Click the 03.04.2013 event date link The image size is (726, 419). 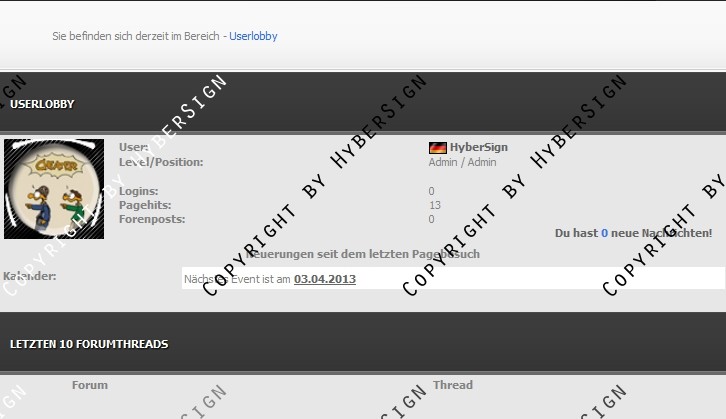(x=325, y=279)
